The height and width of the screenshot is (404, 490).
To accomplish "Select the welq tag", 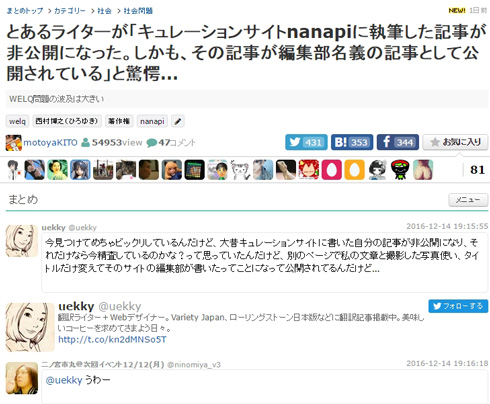I will (17, 121).
